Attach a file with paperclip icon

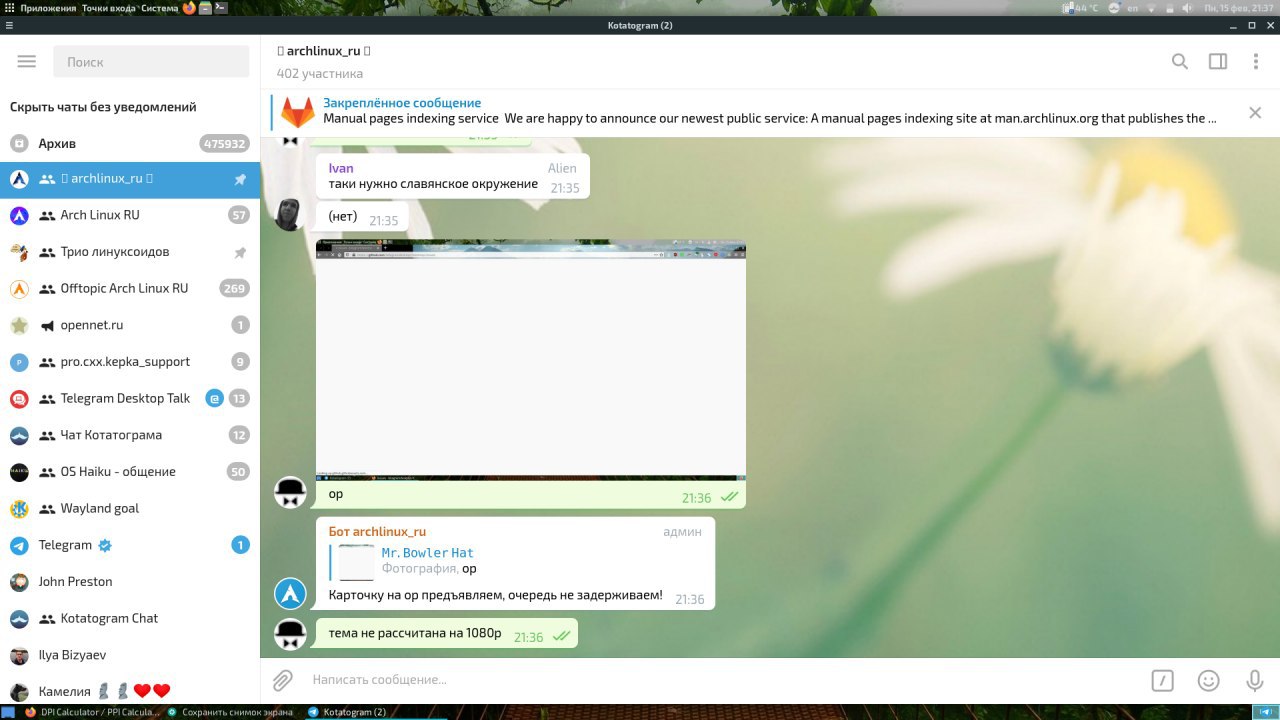tap(283, 681)
